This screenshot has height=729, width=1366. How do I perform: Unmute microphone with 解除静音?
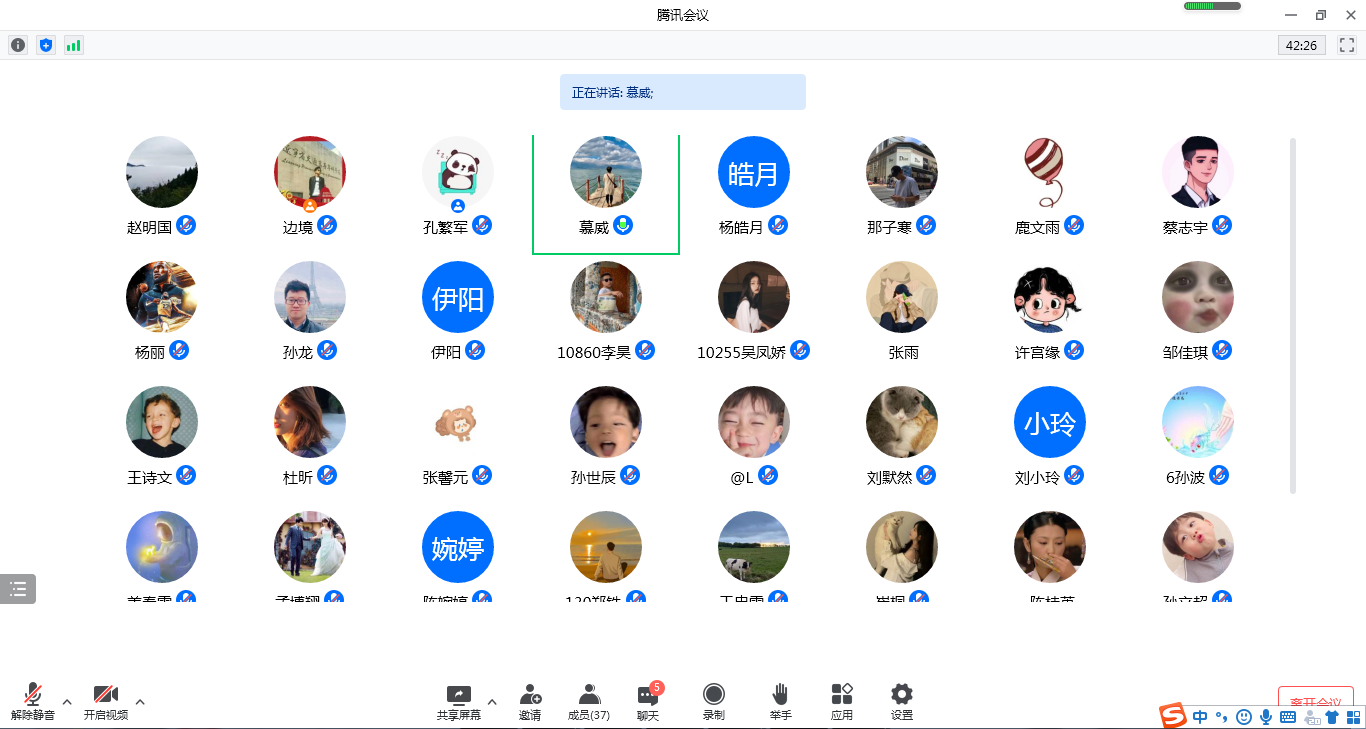pyautogui.click(x=33, y=701)
